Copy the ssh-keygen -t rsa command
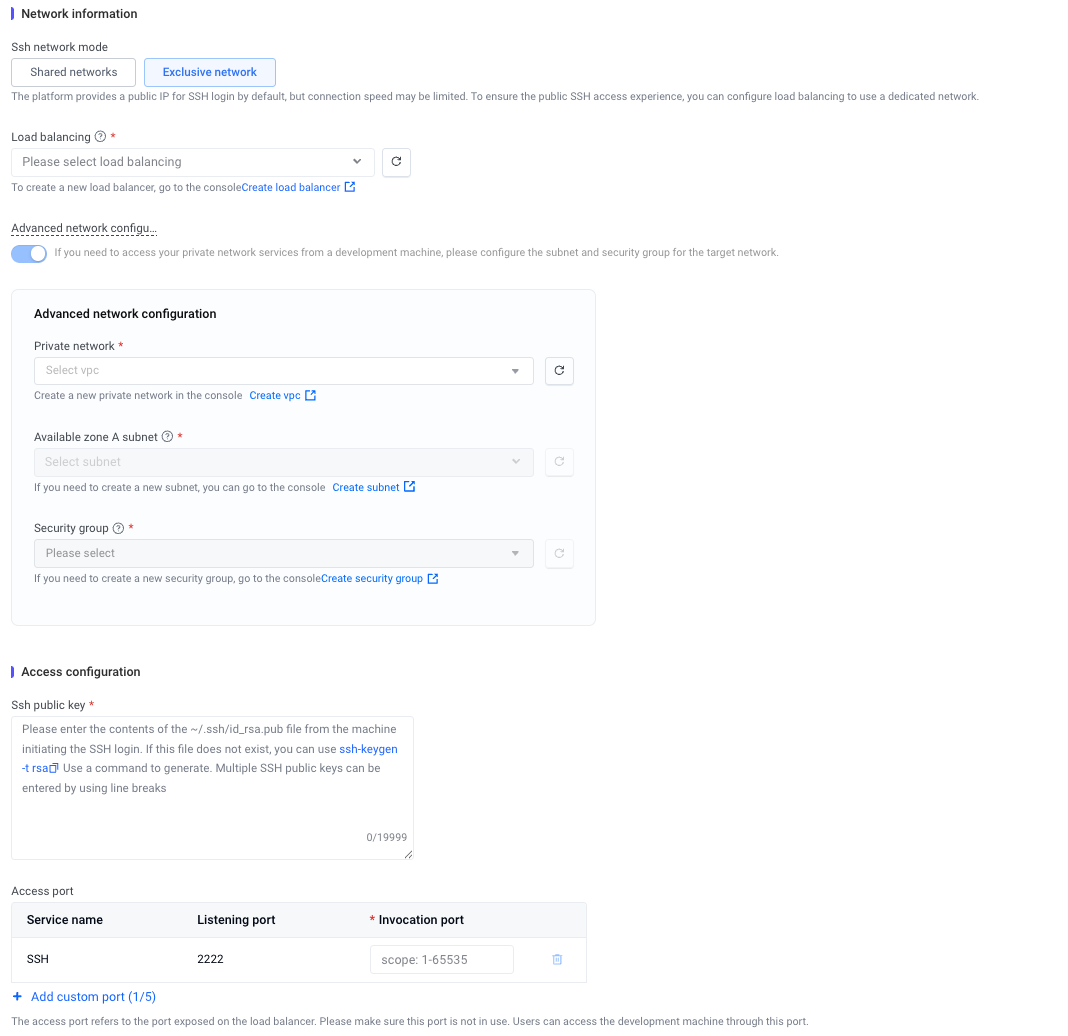1068x1036 pixels. [x=54, y=769]
